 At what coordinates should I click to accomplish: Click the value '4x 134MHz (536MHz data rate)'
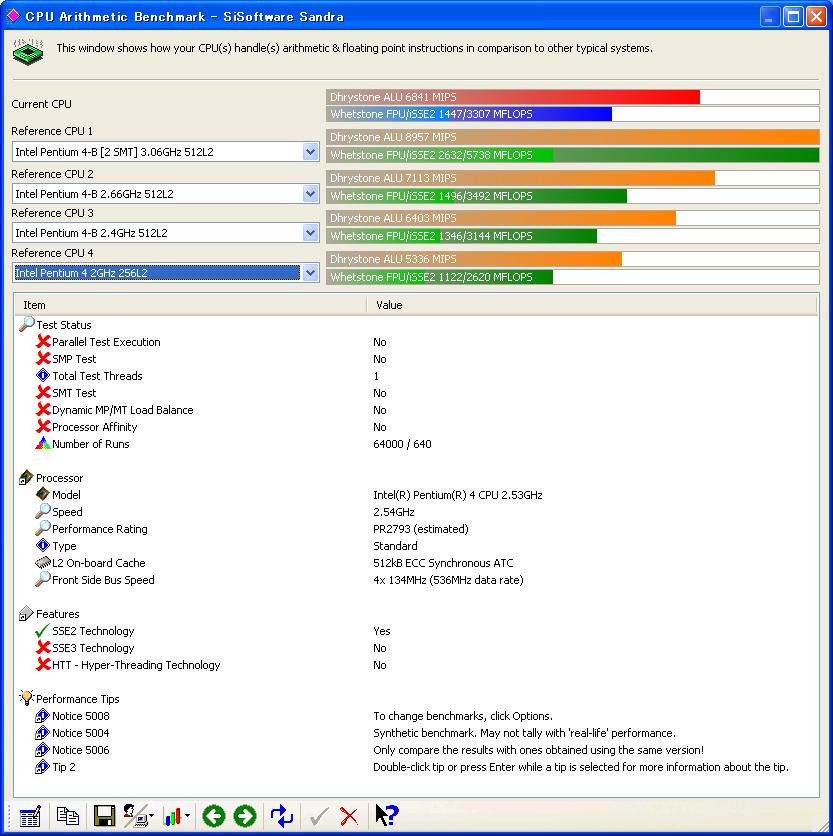point(448,580)
